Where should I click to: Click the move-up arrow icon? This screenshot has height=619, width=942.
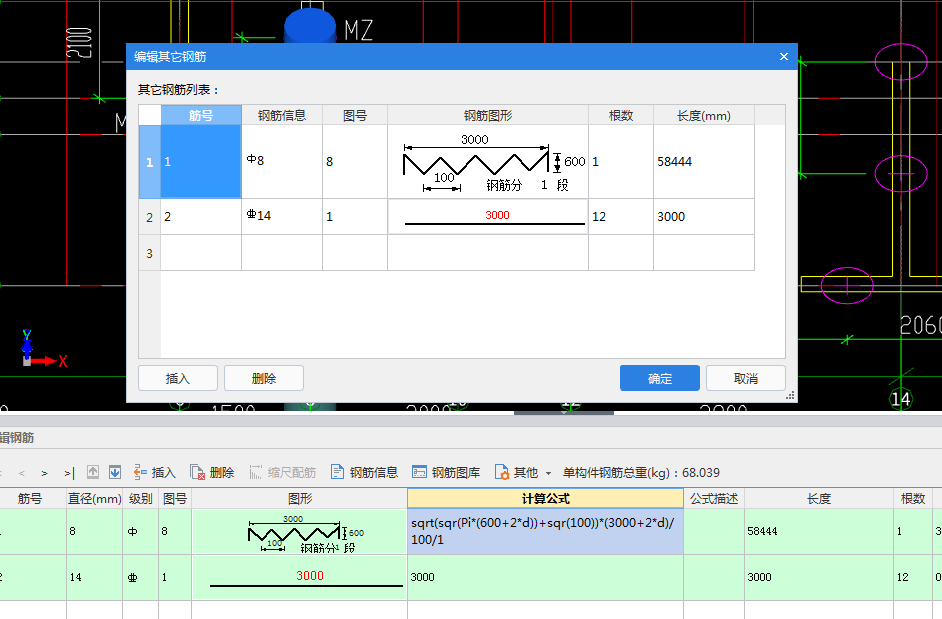tap(93, 472)
